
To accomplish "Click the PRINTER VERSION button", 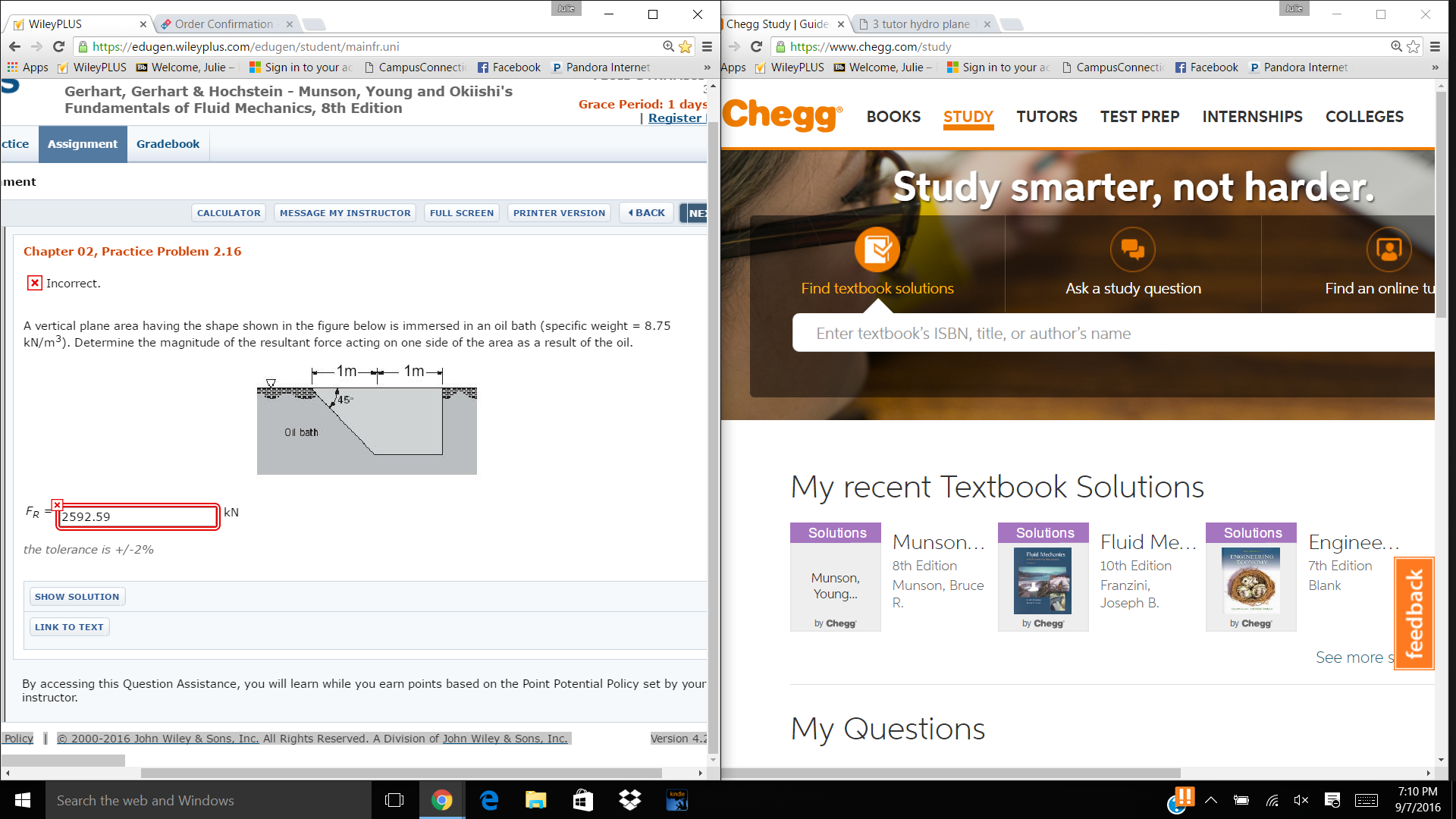I will point(559,213).
